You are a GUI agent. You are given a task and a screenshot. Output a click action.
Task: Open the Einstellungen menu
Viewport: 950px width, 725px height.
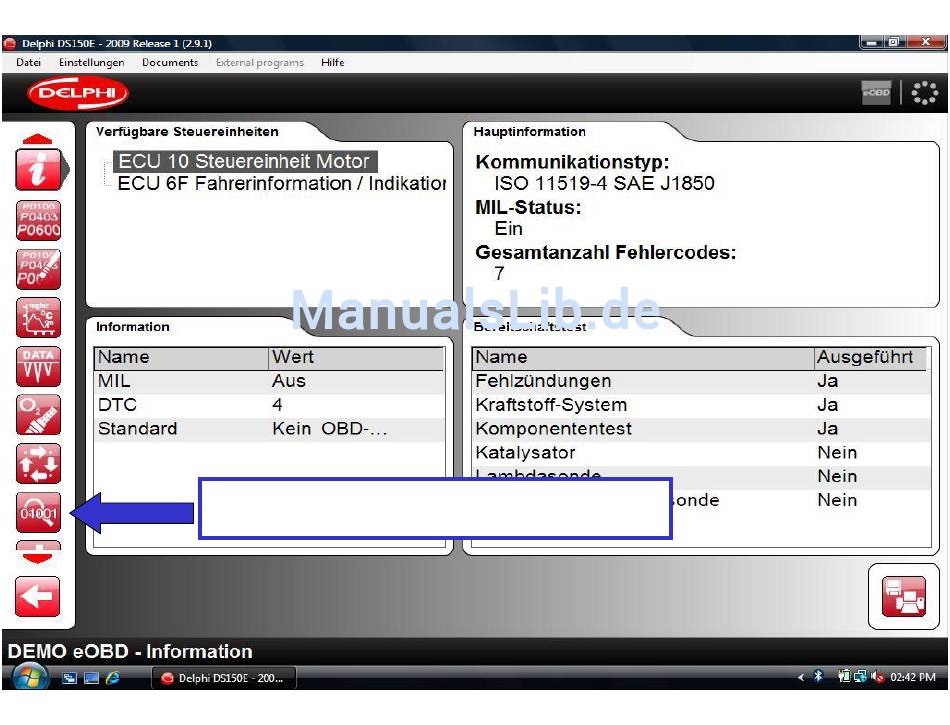91,62
